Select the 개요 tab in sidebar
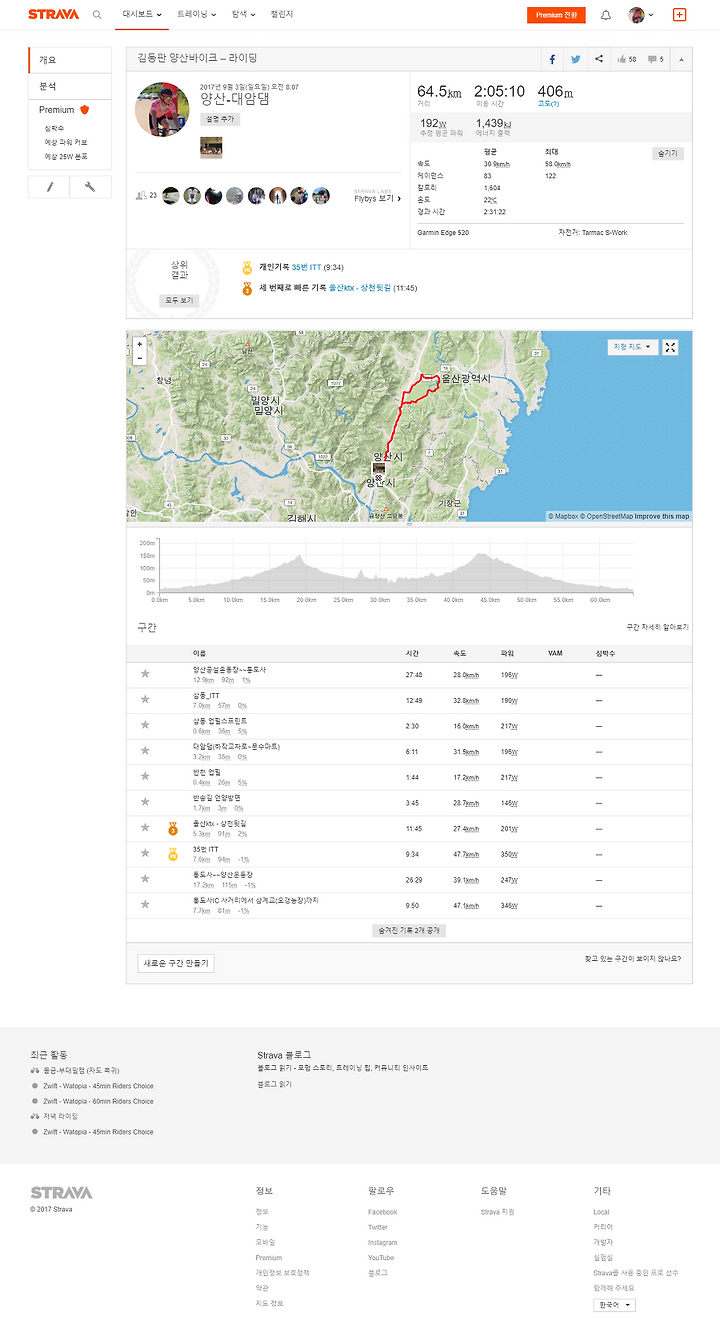 pyautogui.click(x=69, y=60)
